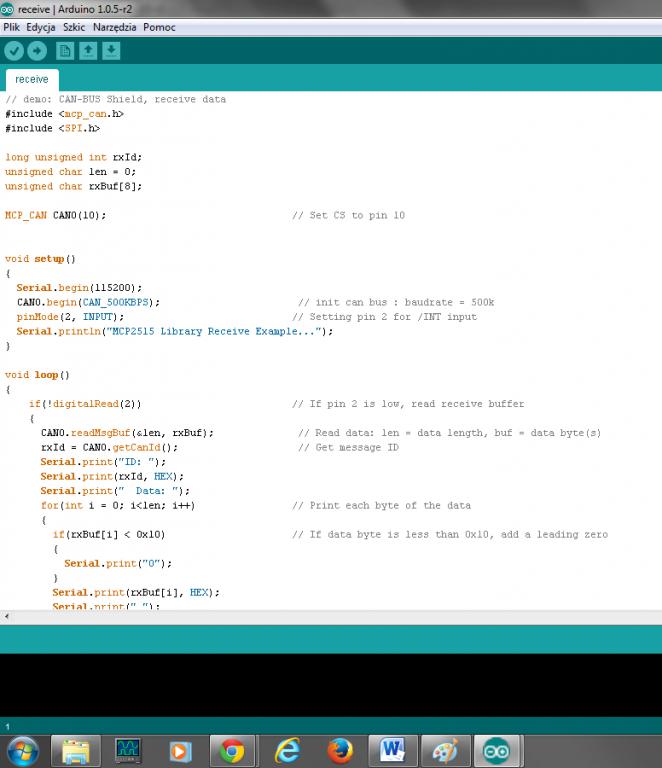Open the Narzędzia menu
Screen dimensions: 662x768
(x=115, y=27)
